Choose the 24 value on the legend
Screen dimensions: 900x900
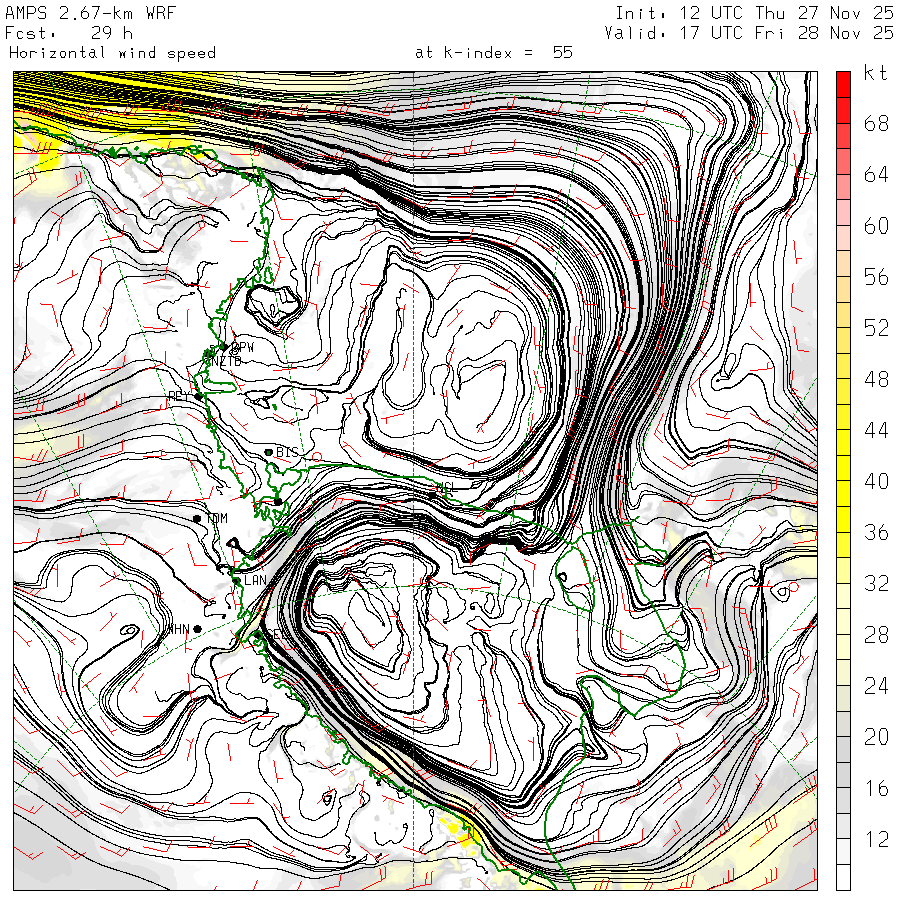click(876, 686)
